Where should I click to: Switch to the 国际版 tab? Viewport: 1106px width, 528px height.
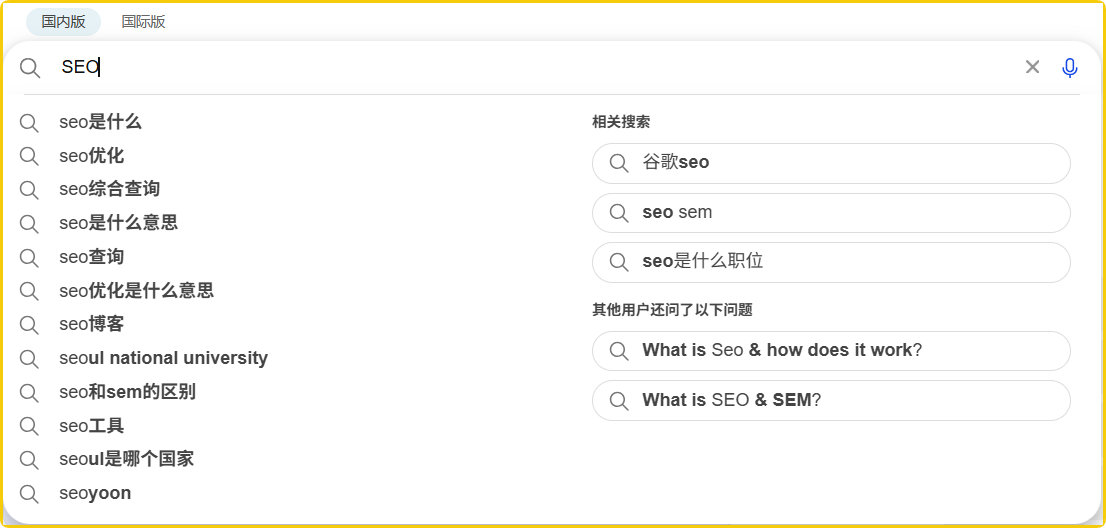[143, 21]
